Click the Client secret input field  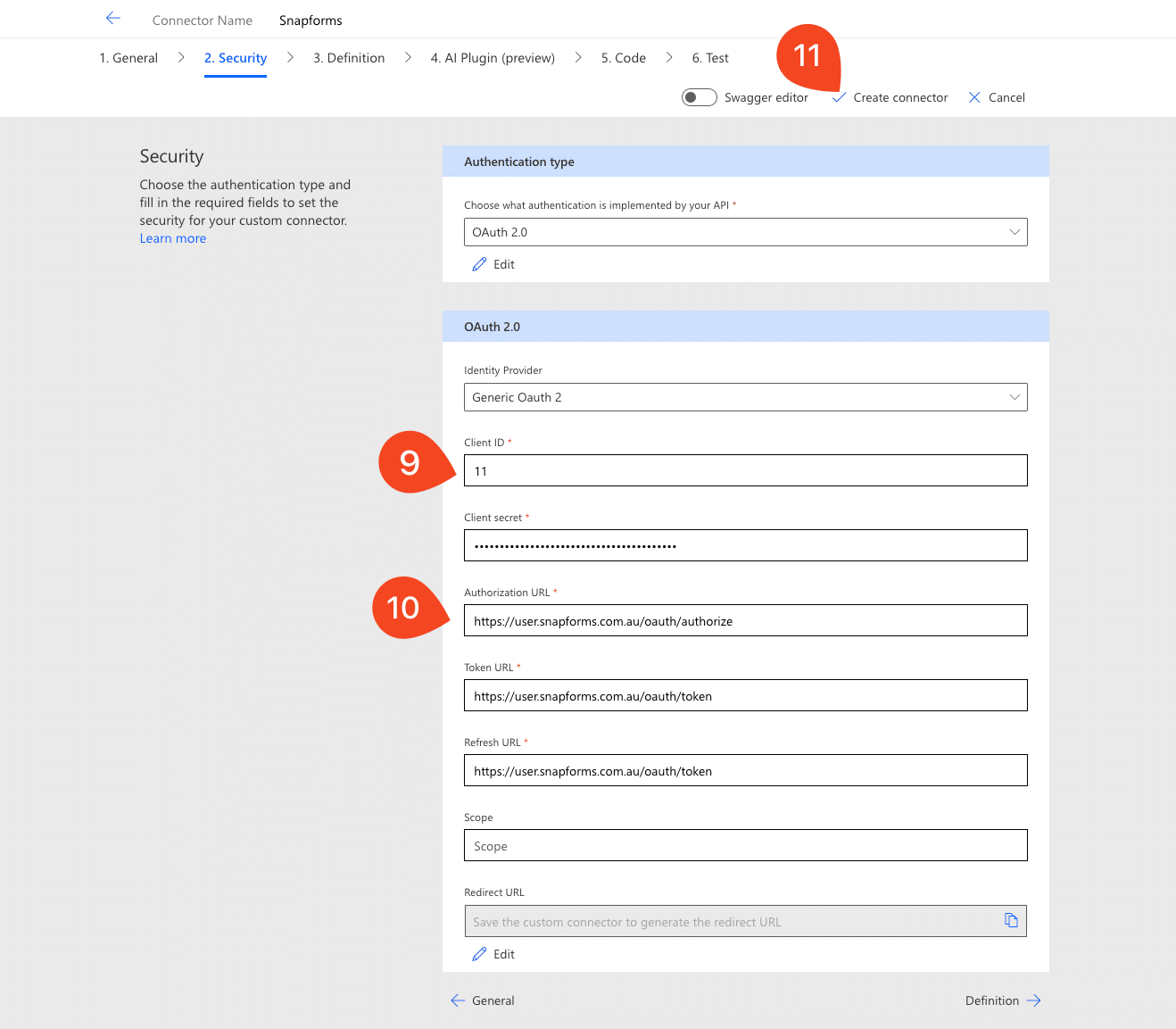(x=746, y=545)
